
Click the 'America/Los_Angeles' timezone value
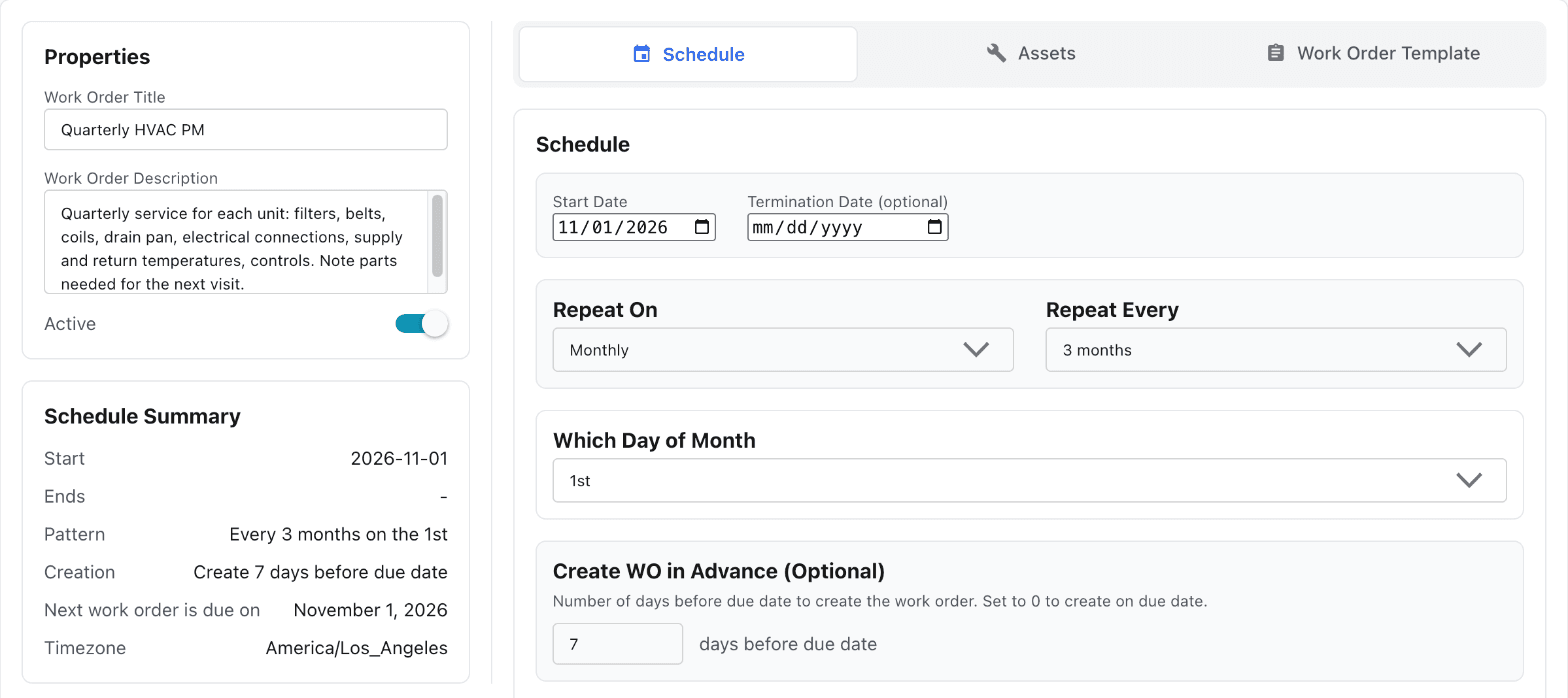(x=357, y=648)
